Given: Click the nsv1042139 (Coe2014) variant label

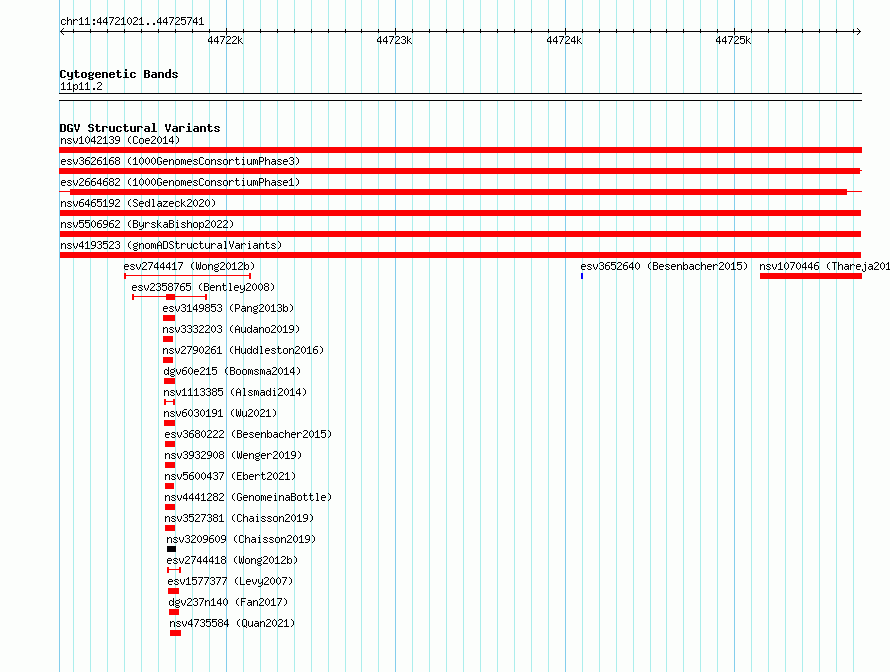Looking at the screenshot, I should coord(120,140).
